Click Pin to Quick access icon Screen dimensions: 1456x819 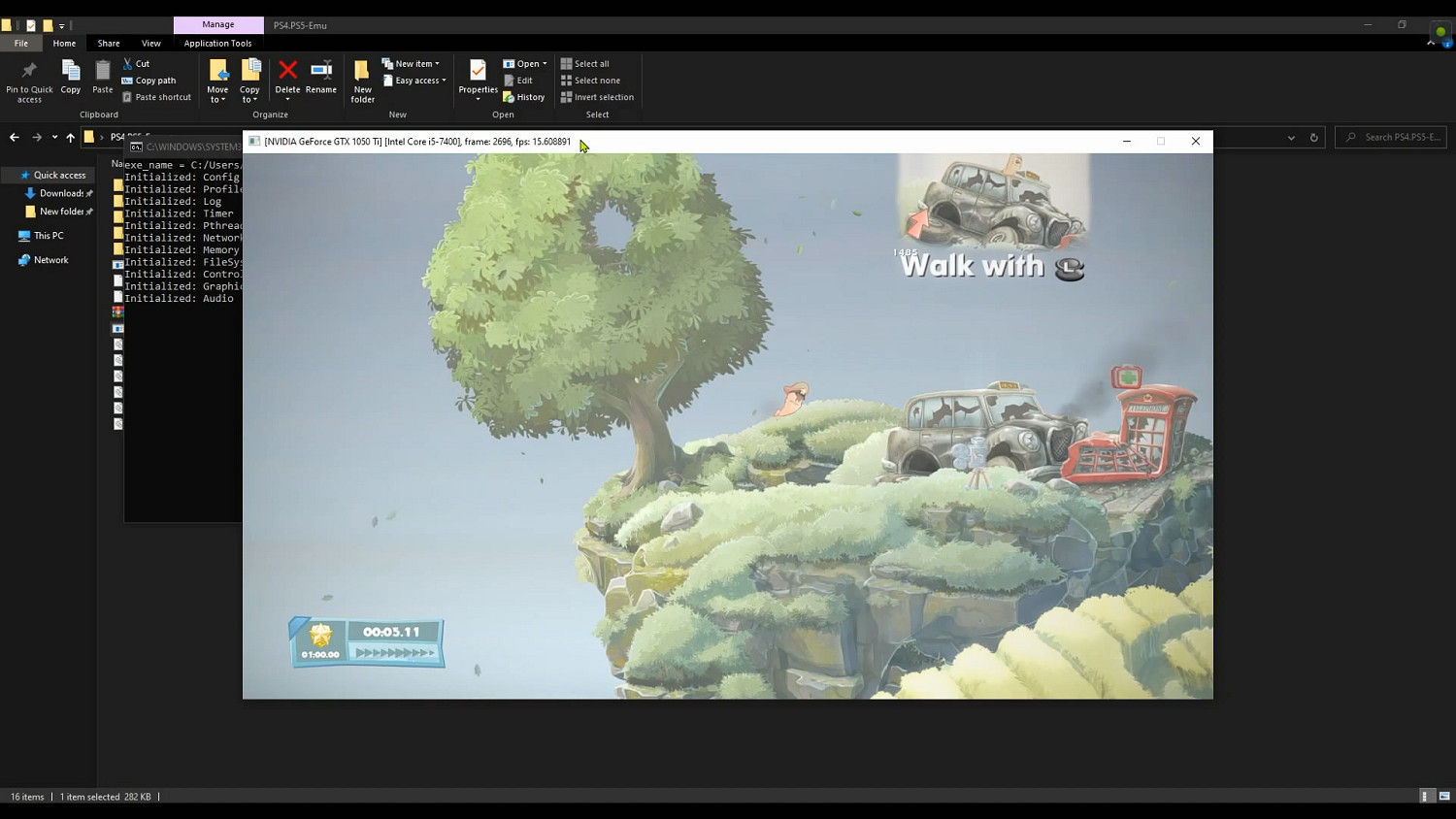tap(29, 71)
